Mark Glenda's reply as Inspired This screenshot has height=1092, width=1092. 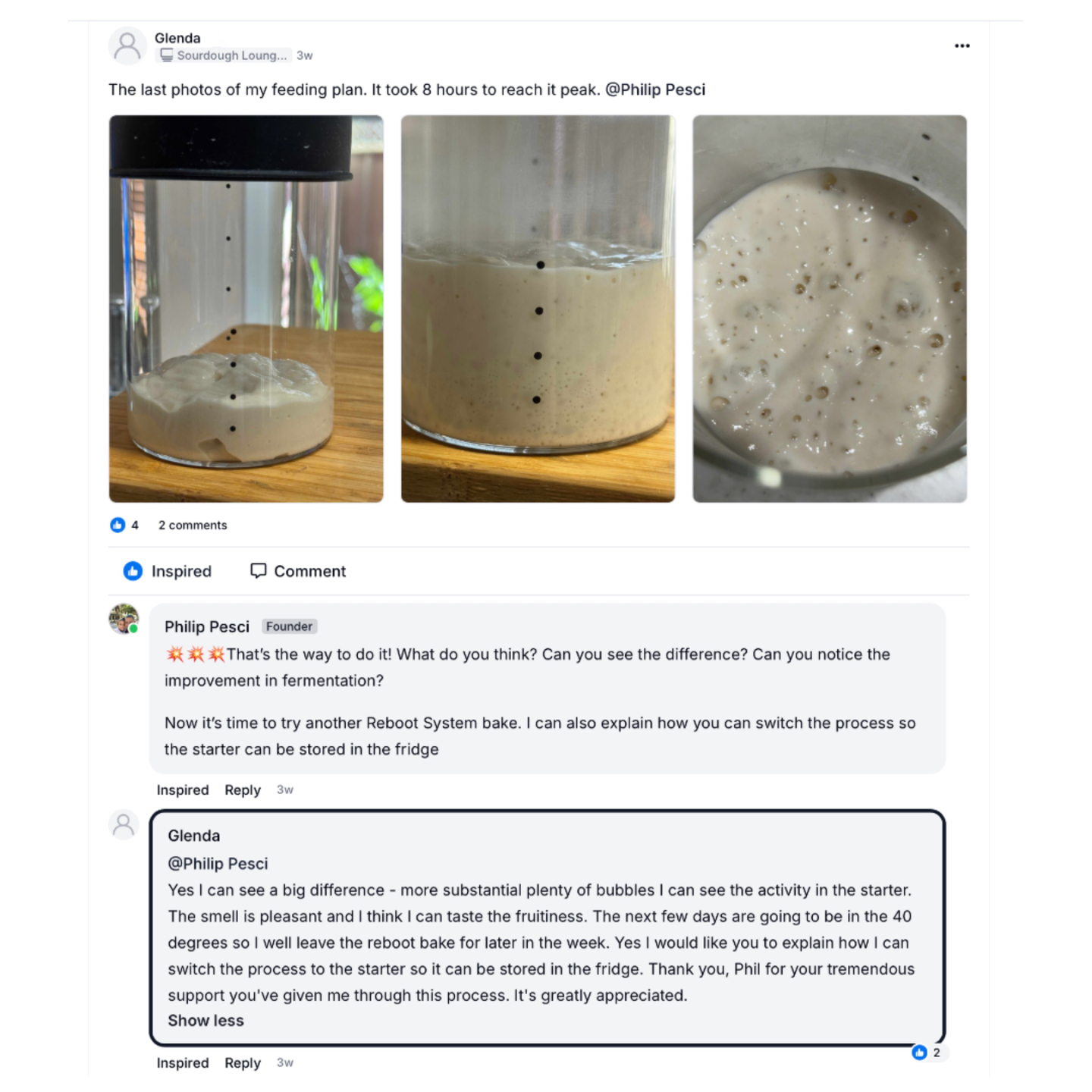(182, 1062)
